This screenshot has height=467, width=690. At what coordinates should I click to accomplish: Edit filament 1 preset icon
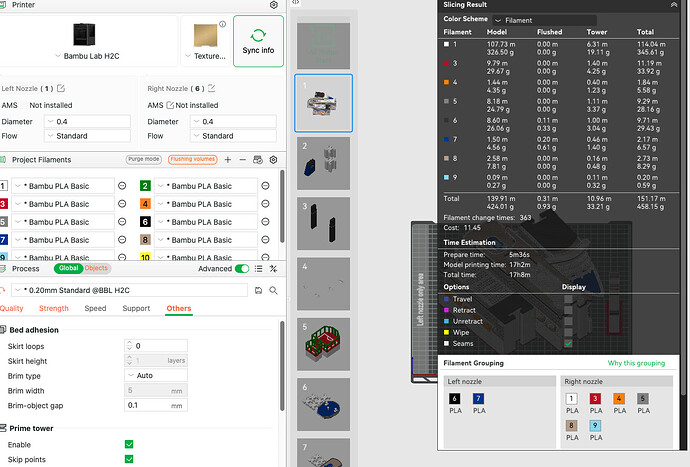(x=122, y=186)
